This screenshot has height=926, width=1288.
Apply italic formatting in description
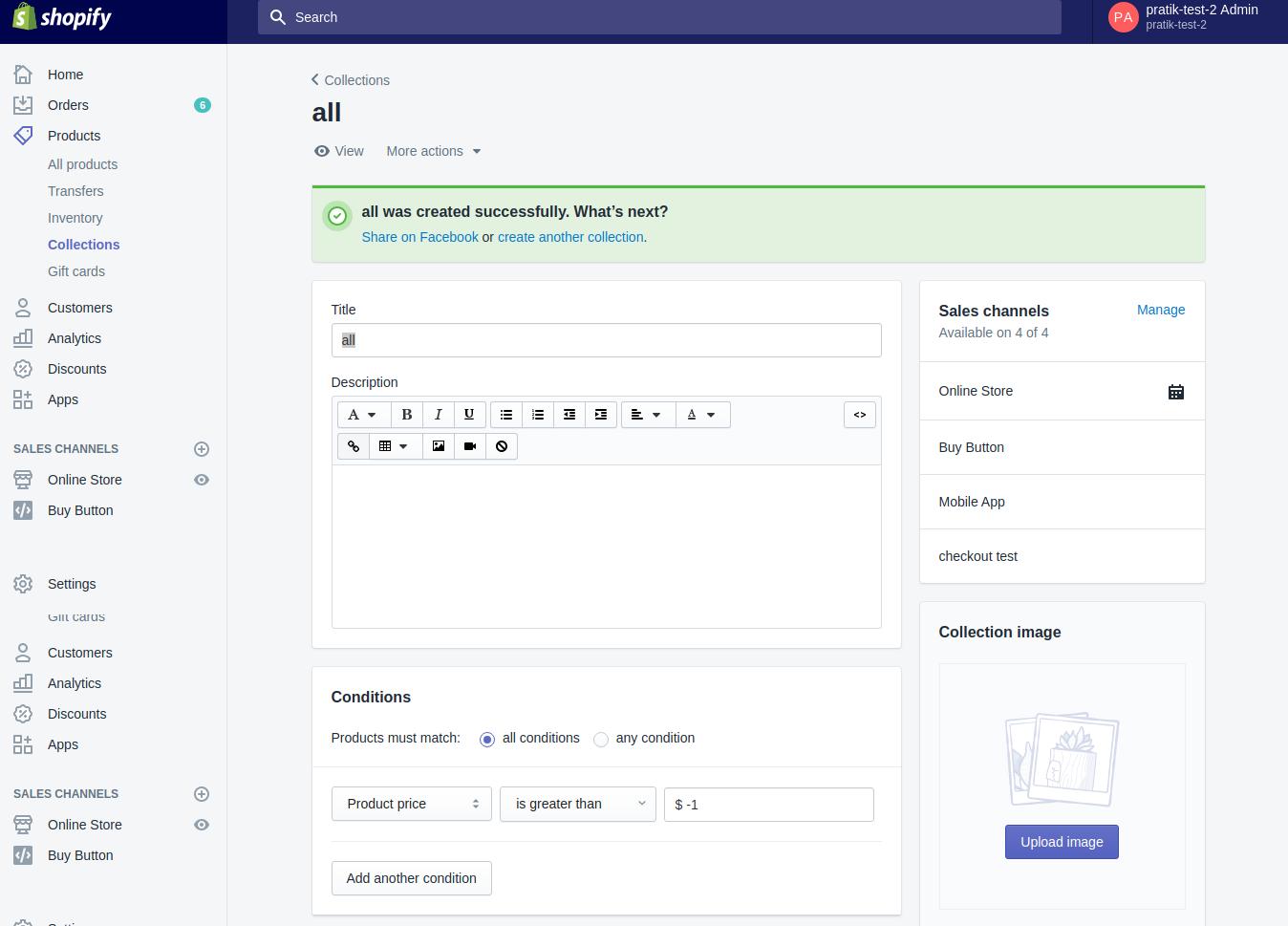[x=438, y=415]
